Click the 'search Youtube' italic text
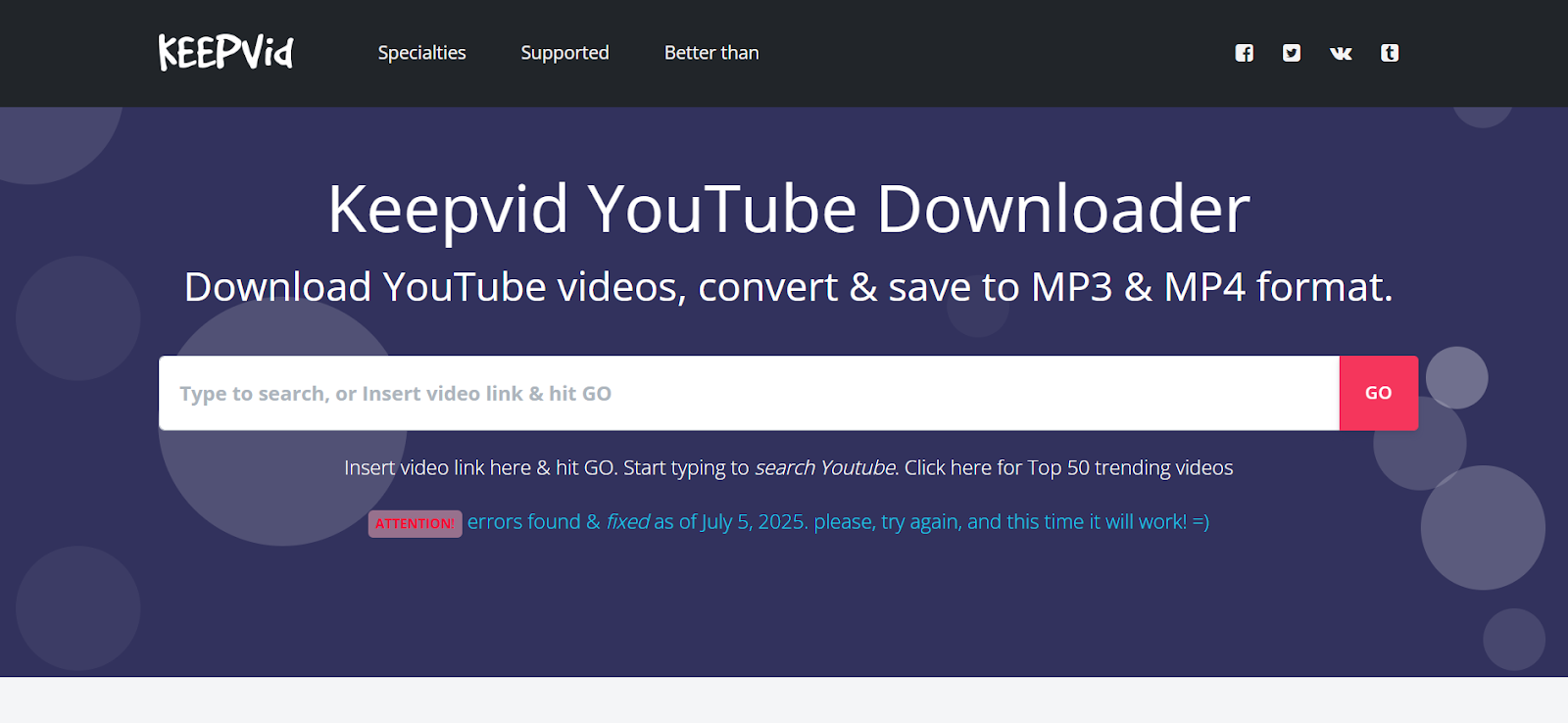1568x723 pixels. pos(825,468)
